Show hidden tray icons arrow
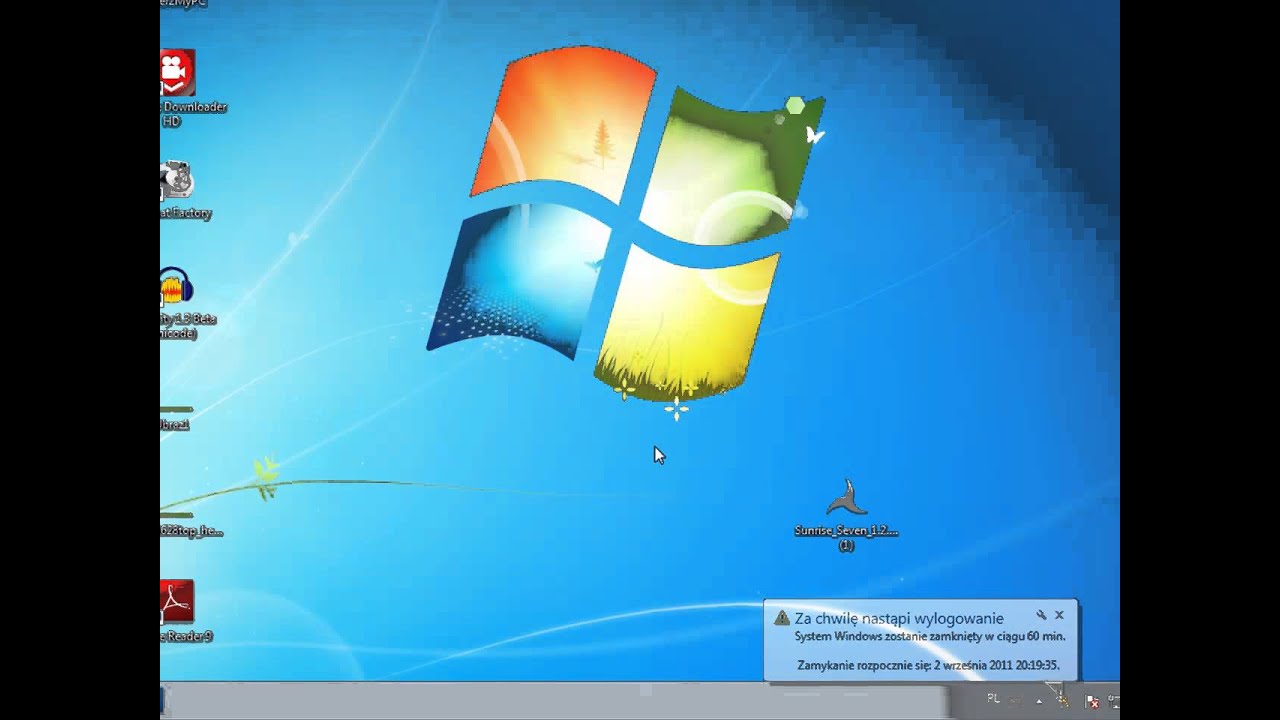The height and width of the screenshot is (720, 1280). coord(1038,701)
